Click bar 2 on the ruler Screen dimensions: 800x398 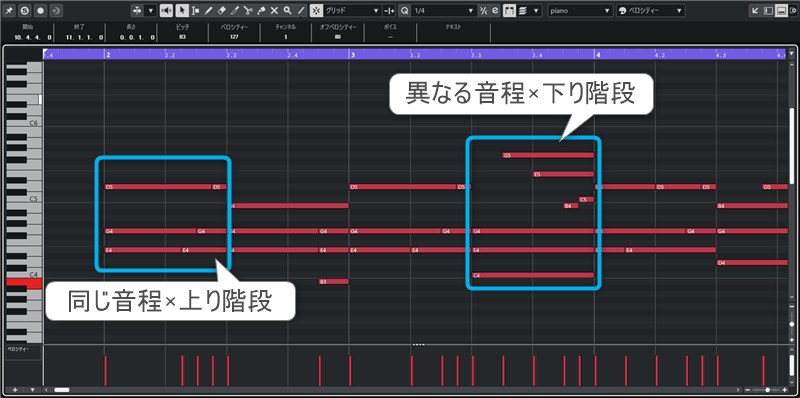point(108,54)
